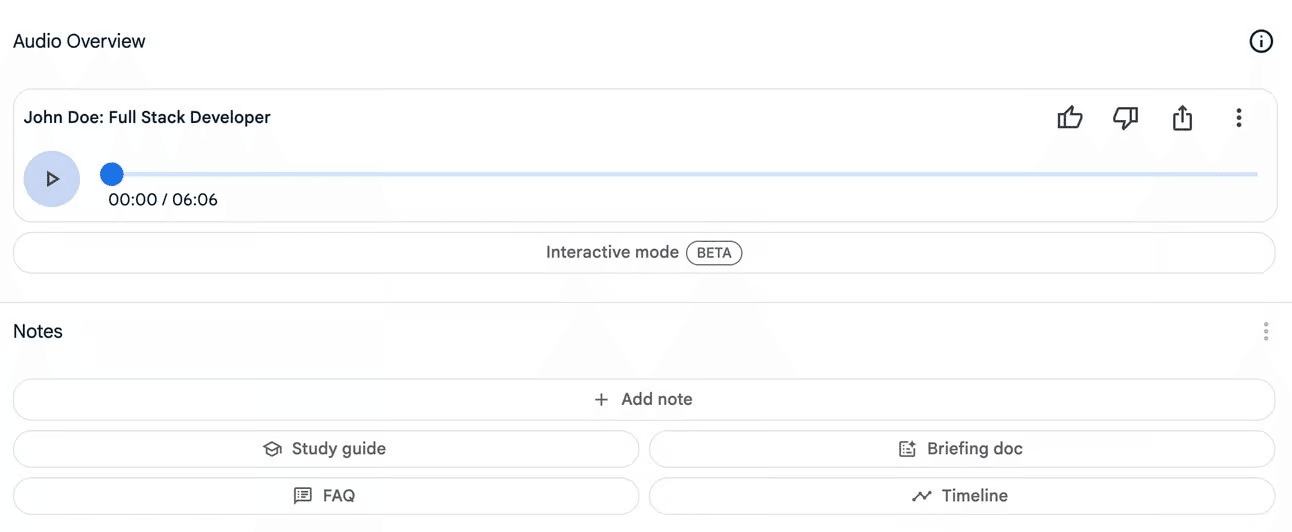Give thumbs up to audio overview

tap(1070, 118)
